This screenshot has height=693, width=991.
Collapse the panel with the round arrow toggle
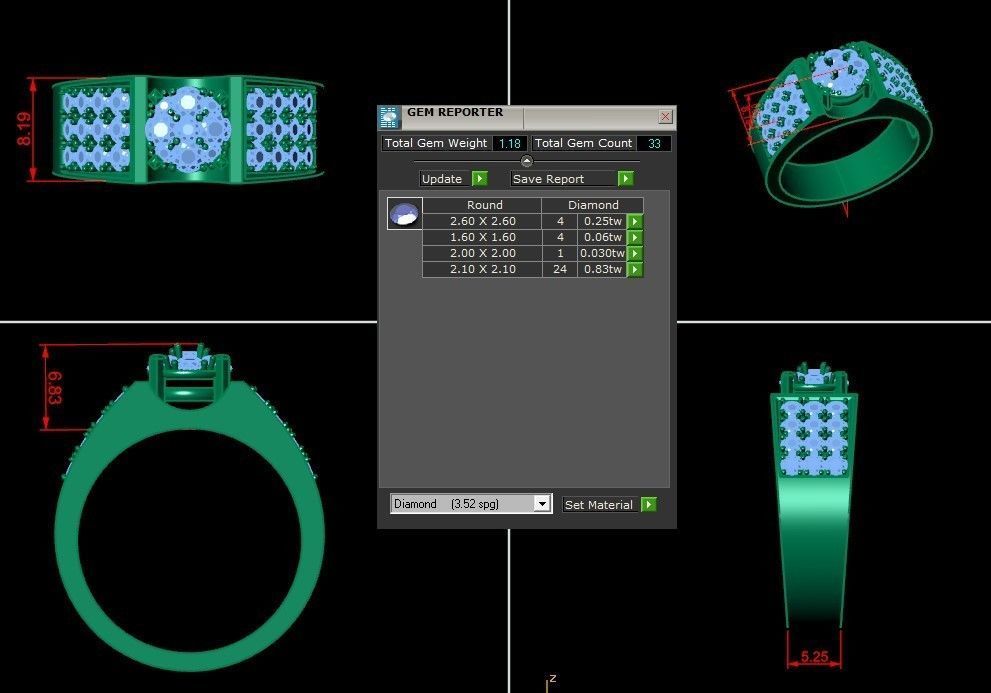tap(526, 161)
